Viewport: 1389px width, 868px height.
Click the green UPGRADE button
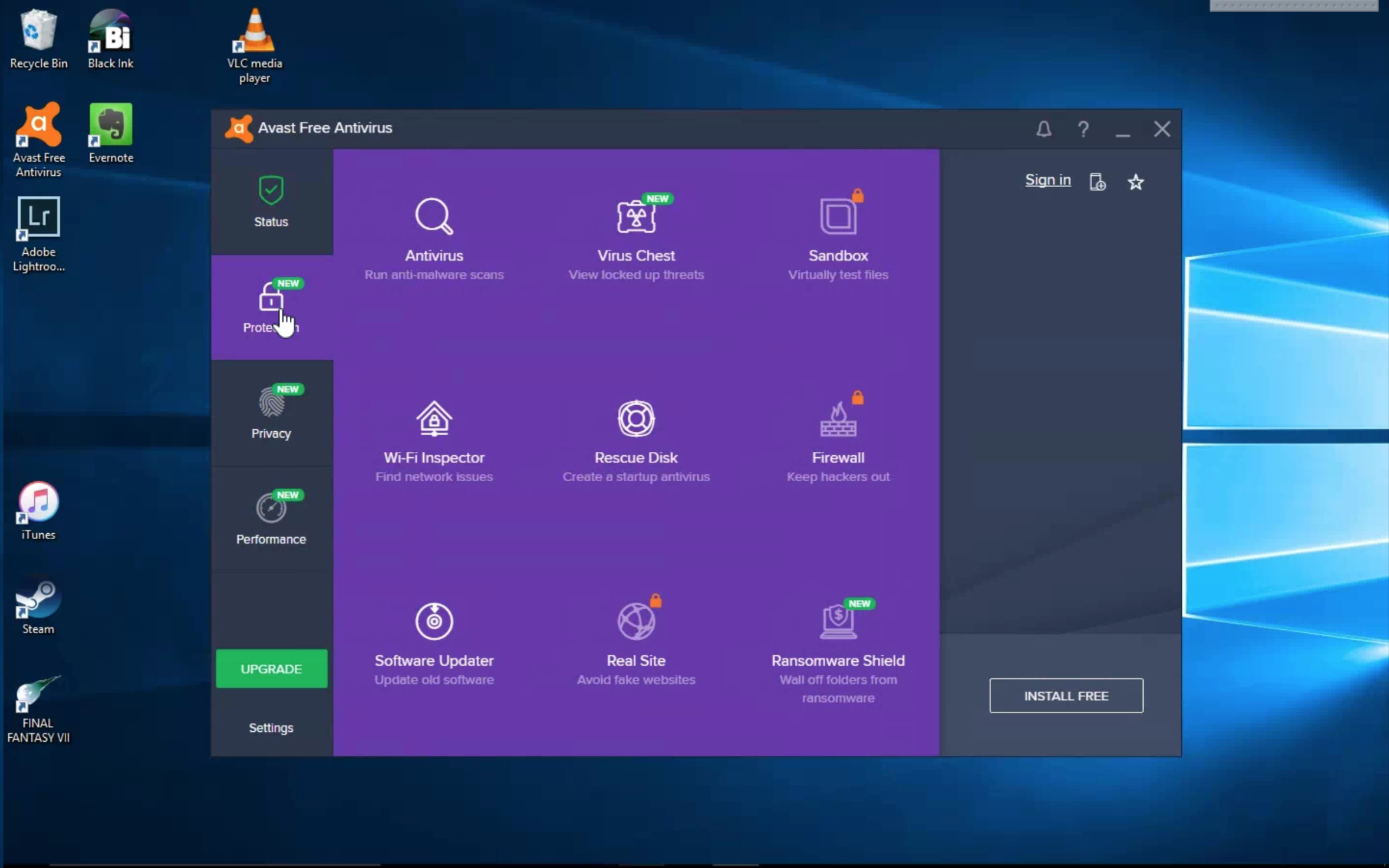pos(271,669)
